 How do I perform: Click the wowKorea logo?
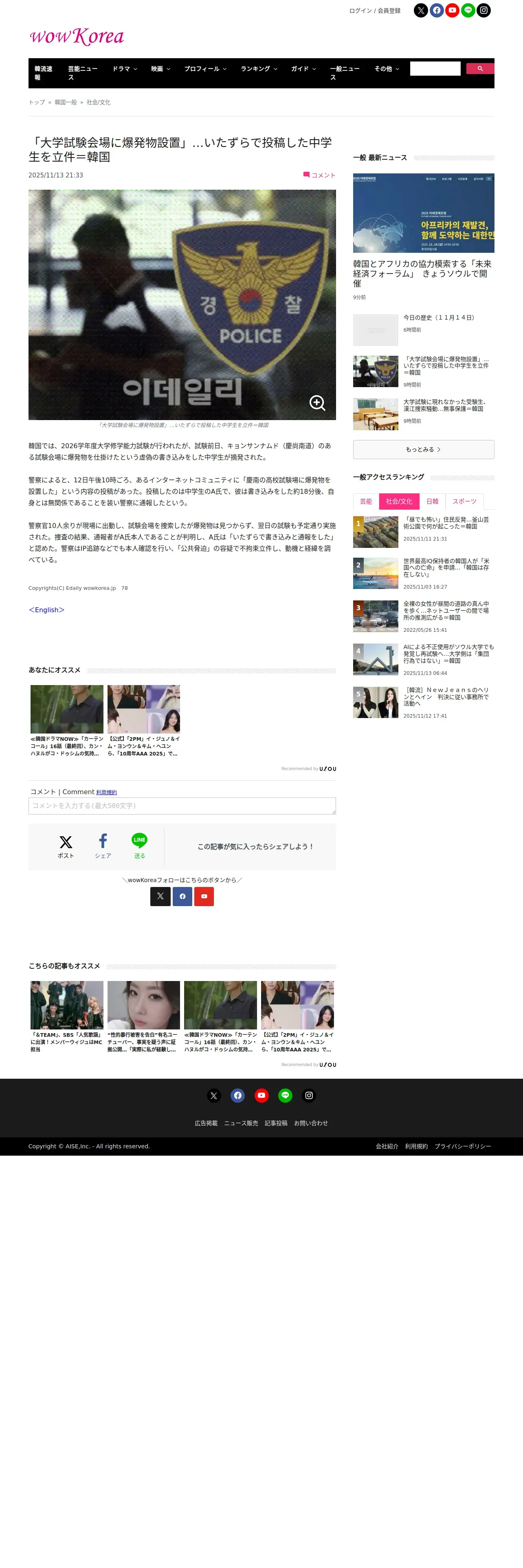(x=76, y=37)
